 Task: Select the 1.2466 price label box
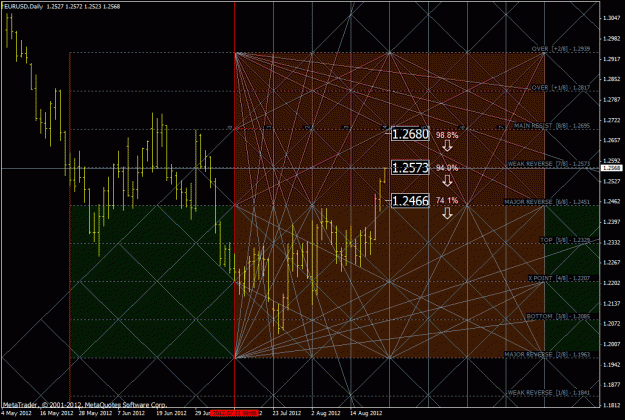click(x=410, y=200)
